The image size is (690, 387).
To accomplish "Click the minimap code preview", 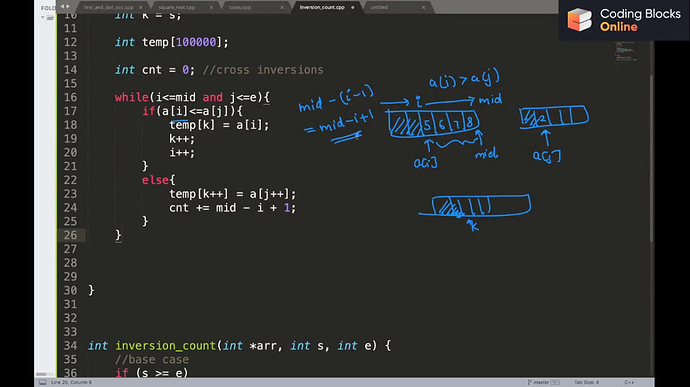I will [x=625, y=52].
